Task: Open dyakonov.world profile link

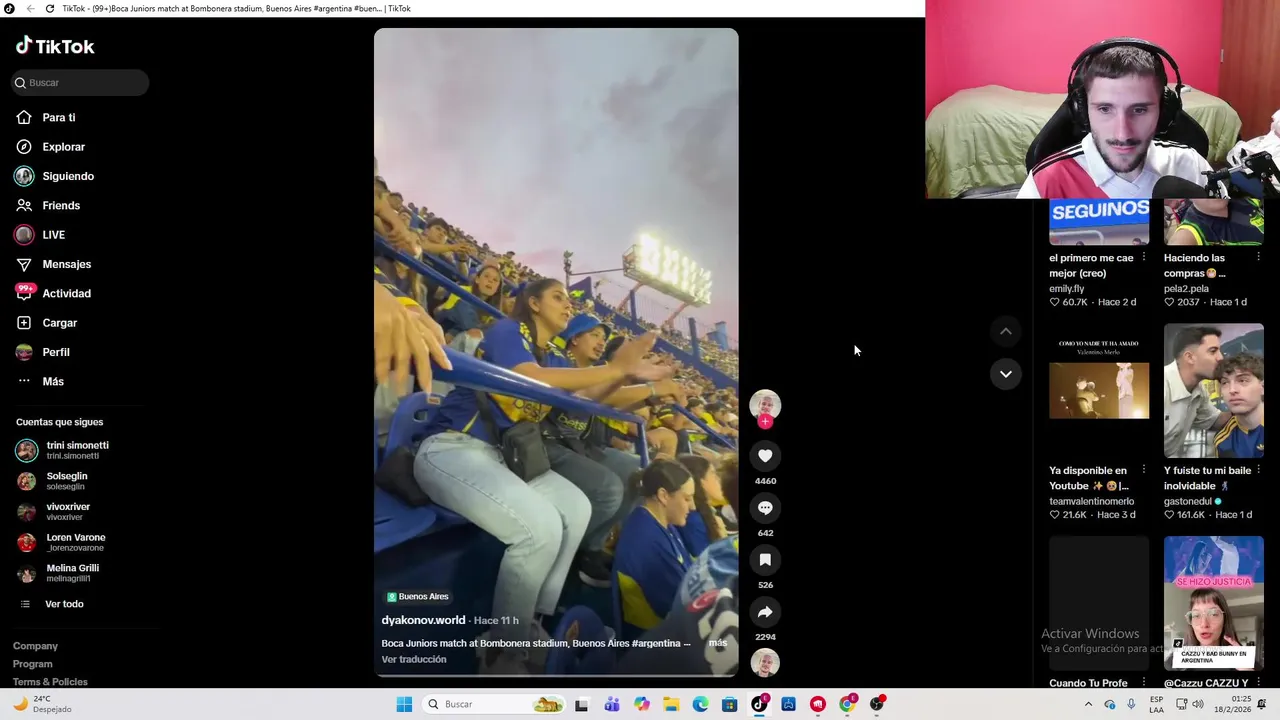Action: (x=423, y=620)
